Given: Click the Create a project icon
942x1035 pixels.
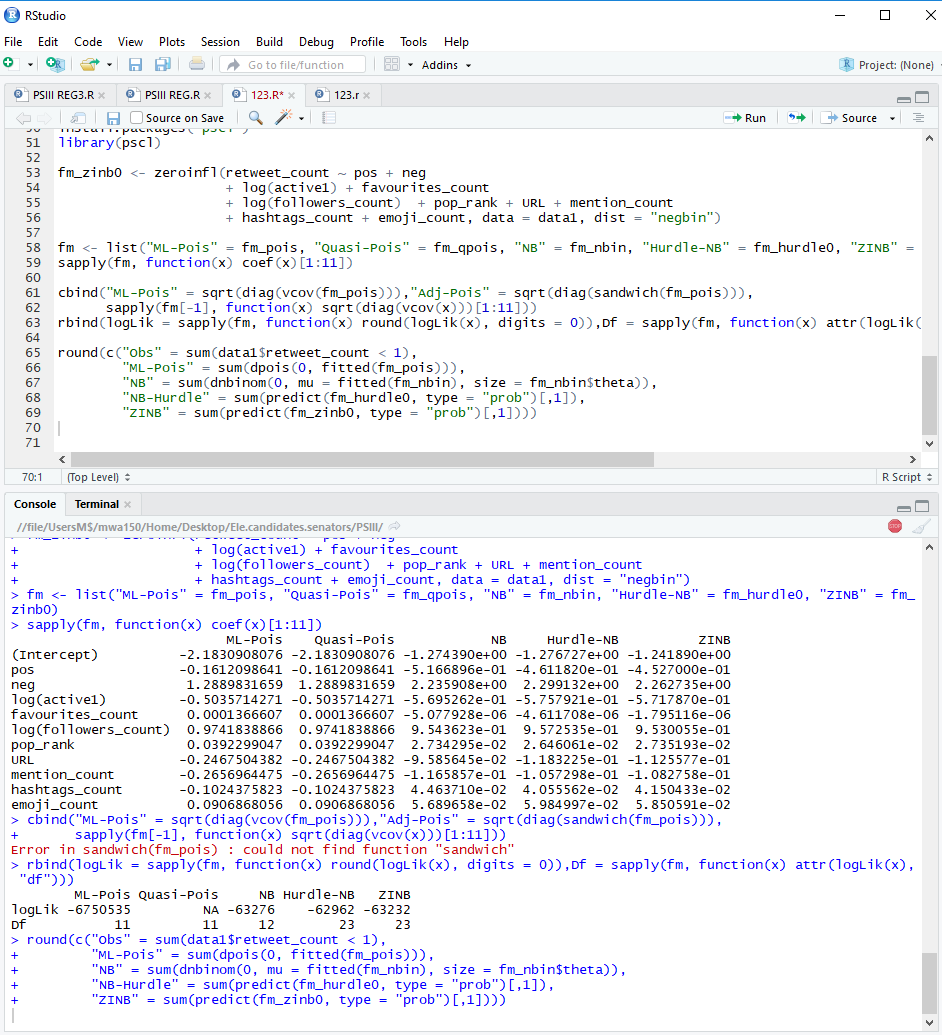Looking at the screenshot, I should click(x=55, y=64).
